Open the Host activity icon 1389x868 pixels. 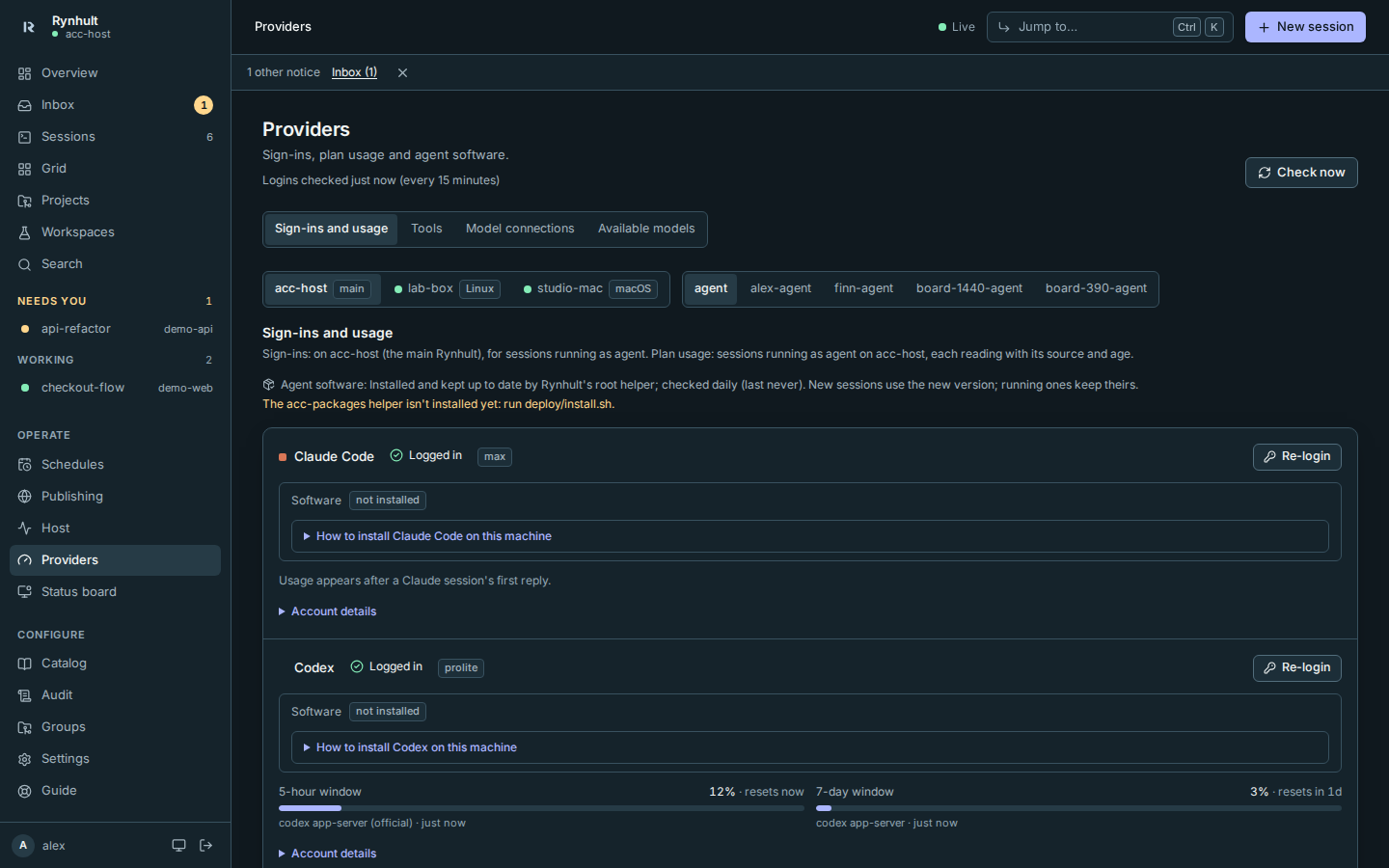[x=24, y=529]
